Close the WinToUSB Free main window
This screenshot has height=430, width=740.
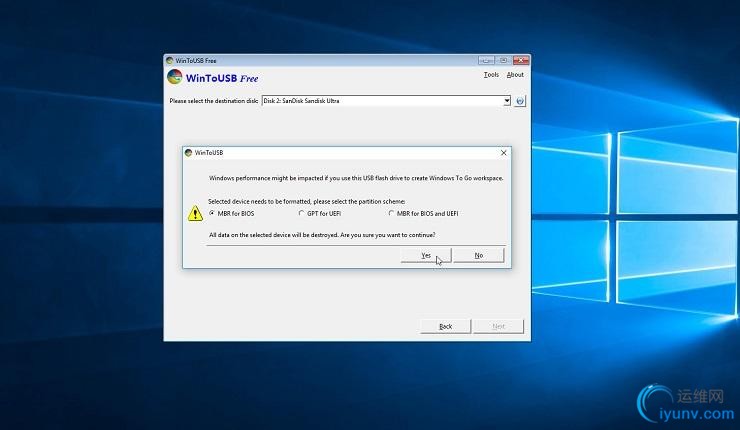pos(521,60)
